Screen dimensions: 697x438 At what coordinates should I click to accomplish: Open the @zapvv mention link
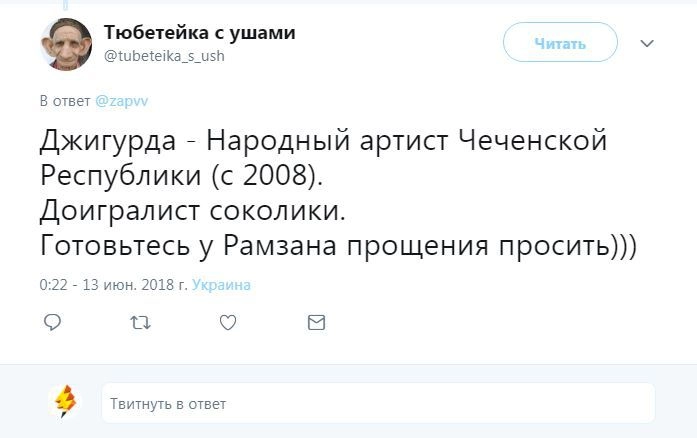(x=121, y=101)
